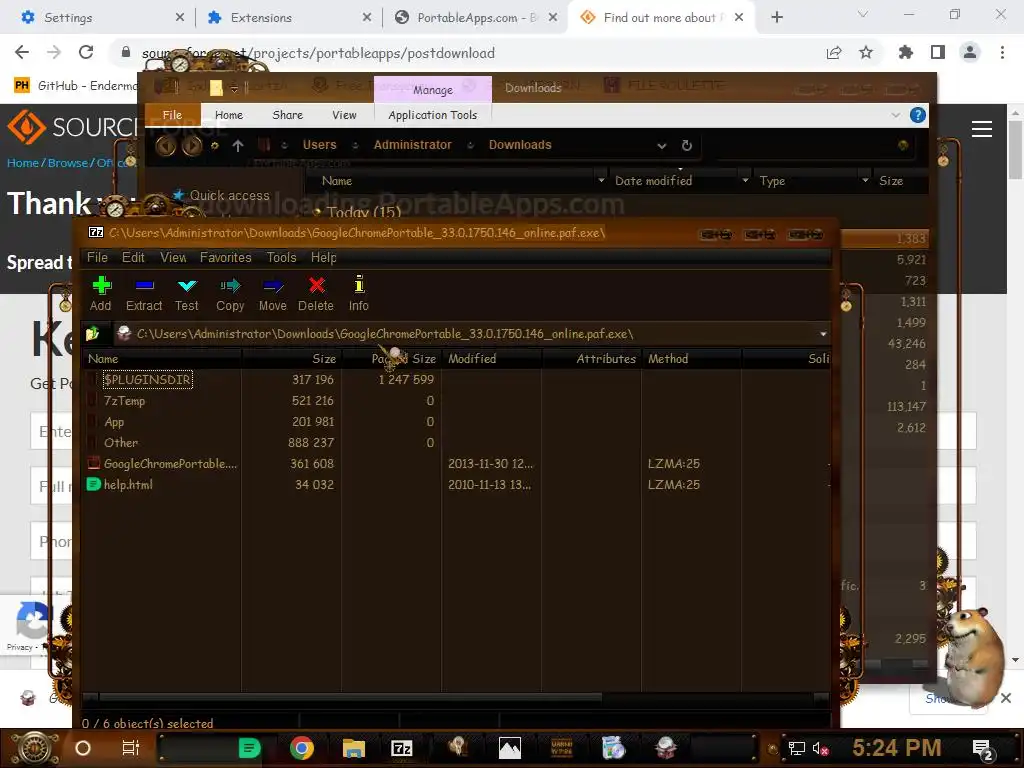Expand the Explorer ribbon chevron

895,116
